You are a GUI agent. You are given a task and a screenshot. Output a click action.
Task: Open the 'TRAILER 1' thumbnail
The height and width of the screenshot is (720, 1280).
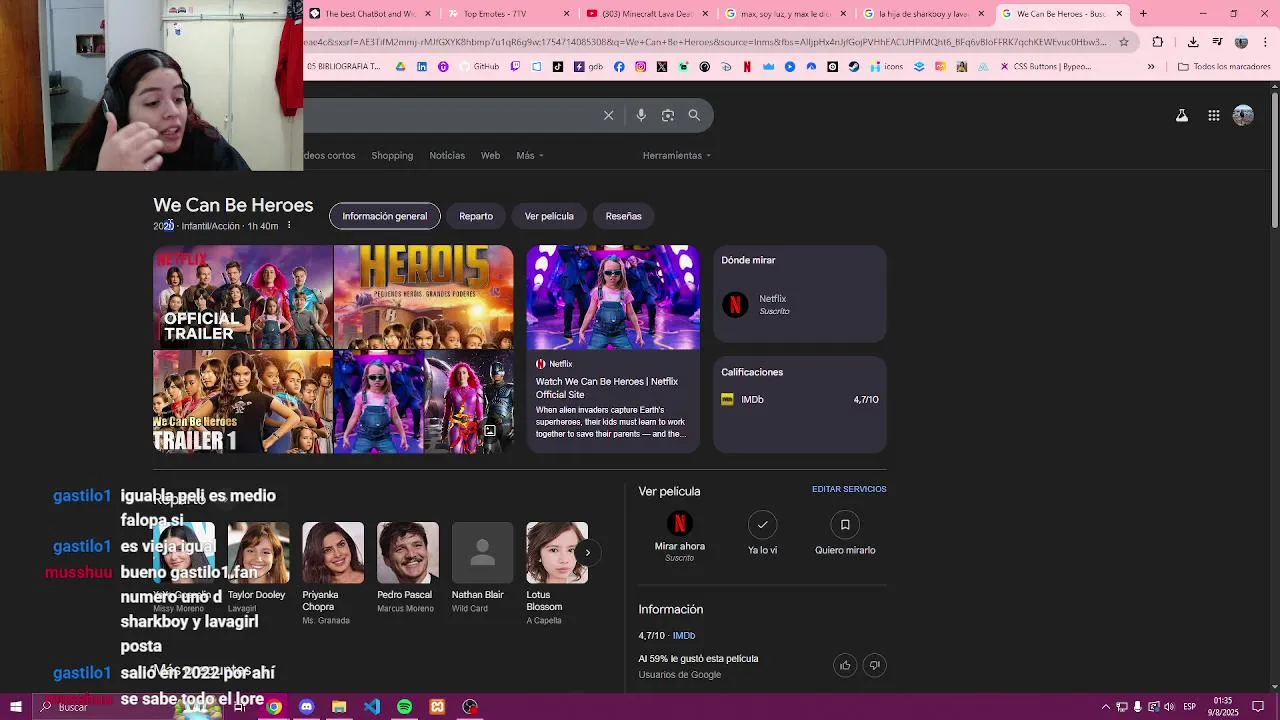point(243,402)
